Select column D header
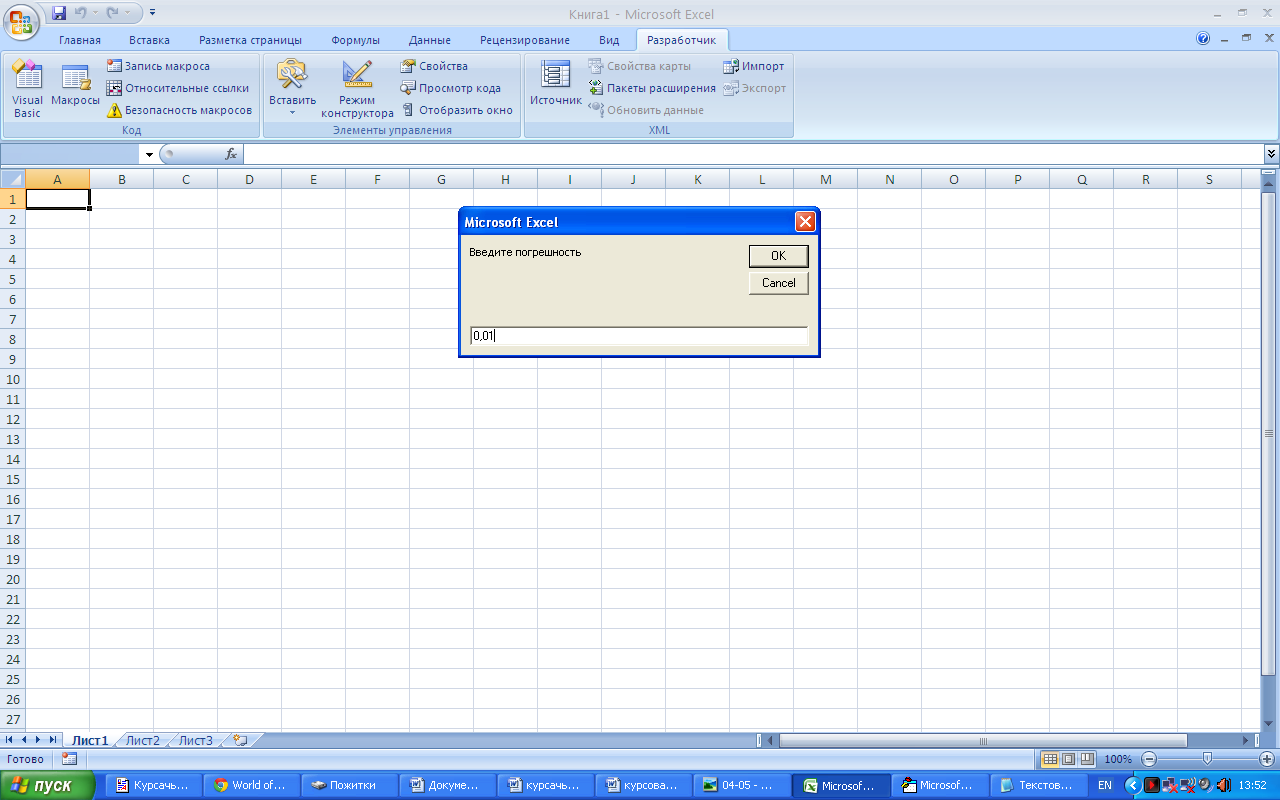The height and width of the screenshot is (800, 1280). coord(249,179)
